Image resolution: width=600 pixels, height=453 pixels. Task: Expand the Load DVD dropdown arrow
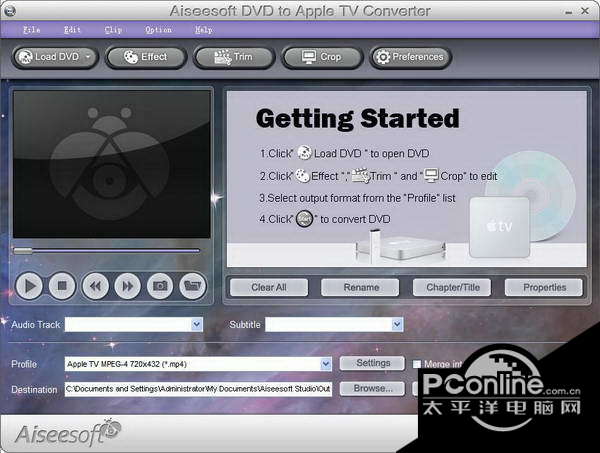pyautogui.click(x=88, y=57)
